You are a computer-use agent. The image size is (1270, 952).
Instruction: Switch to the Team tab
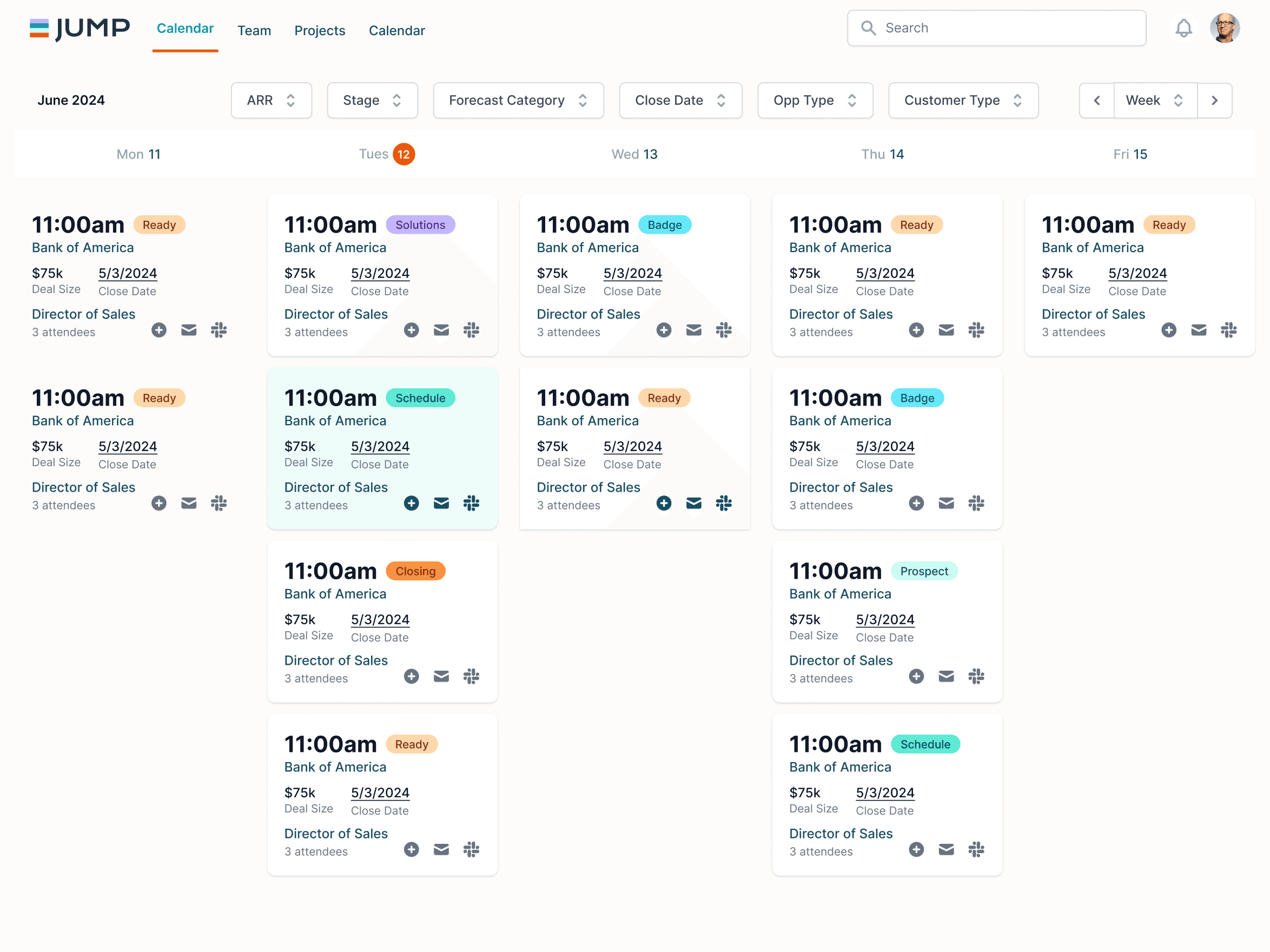pyautogui.click(x=254, y=30)
